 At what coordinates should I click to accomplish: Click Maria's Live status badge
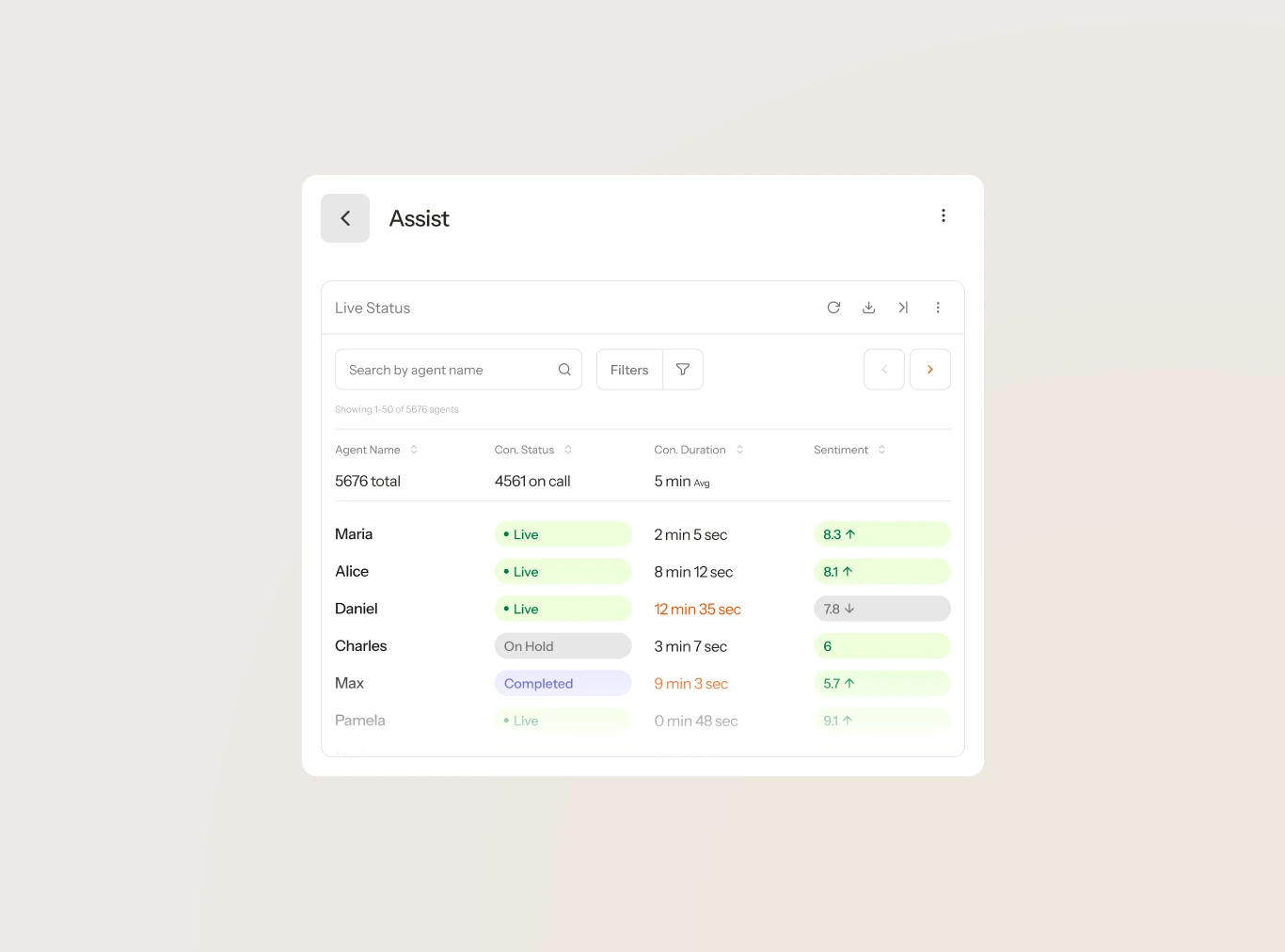click(563, 534)
